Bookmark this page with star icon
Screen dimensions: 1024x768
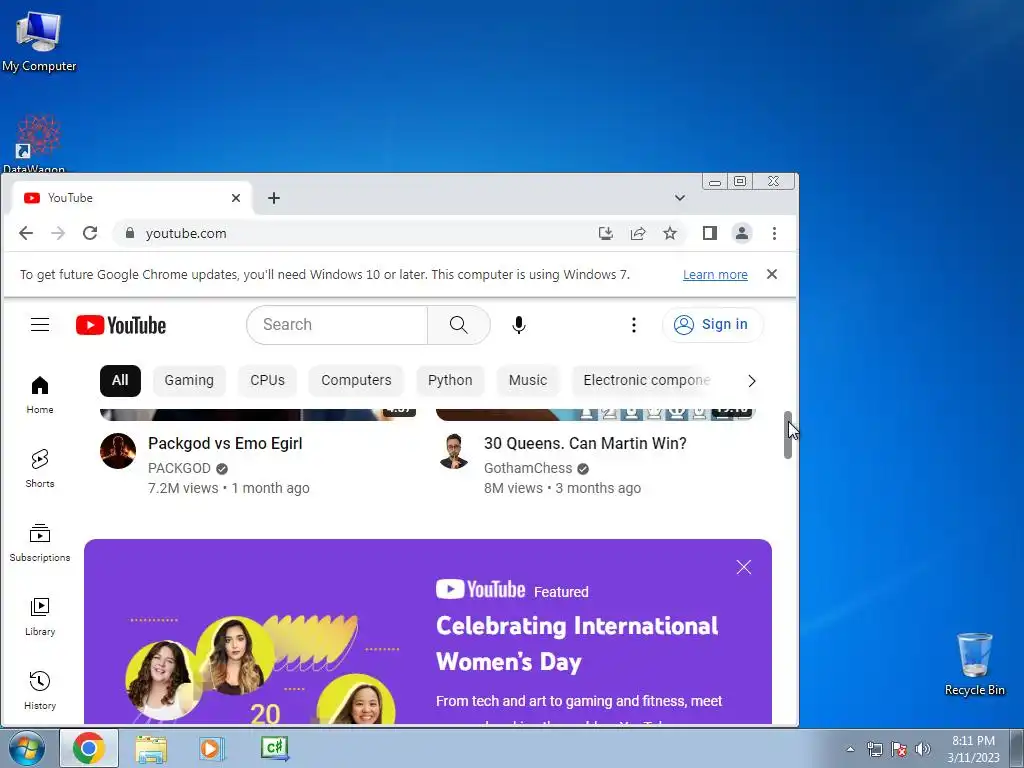coord(669,233)
